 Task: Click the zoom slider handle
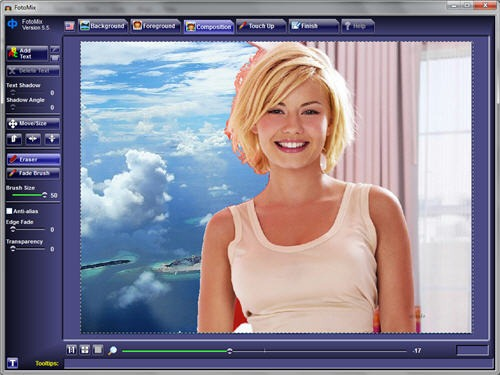point(229,351)
